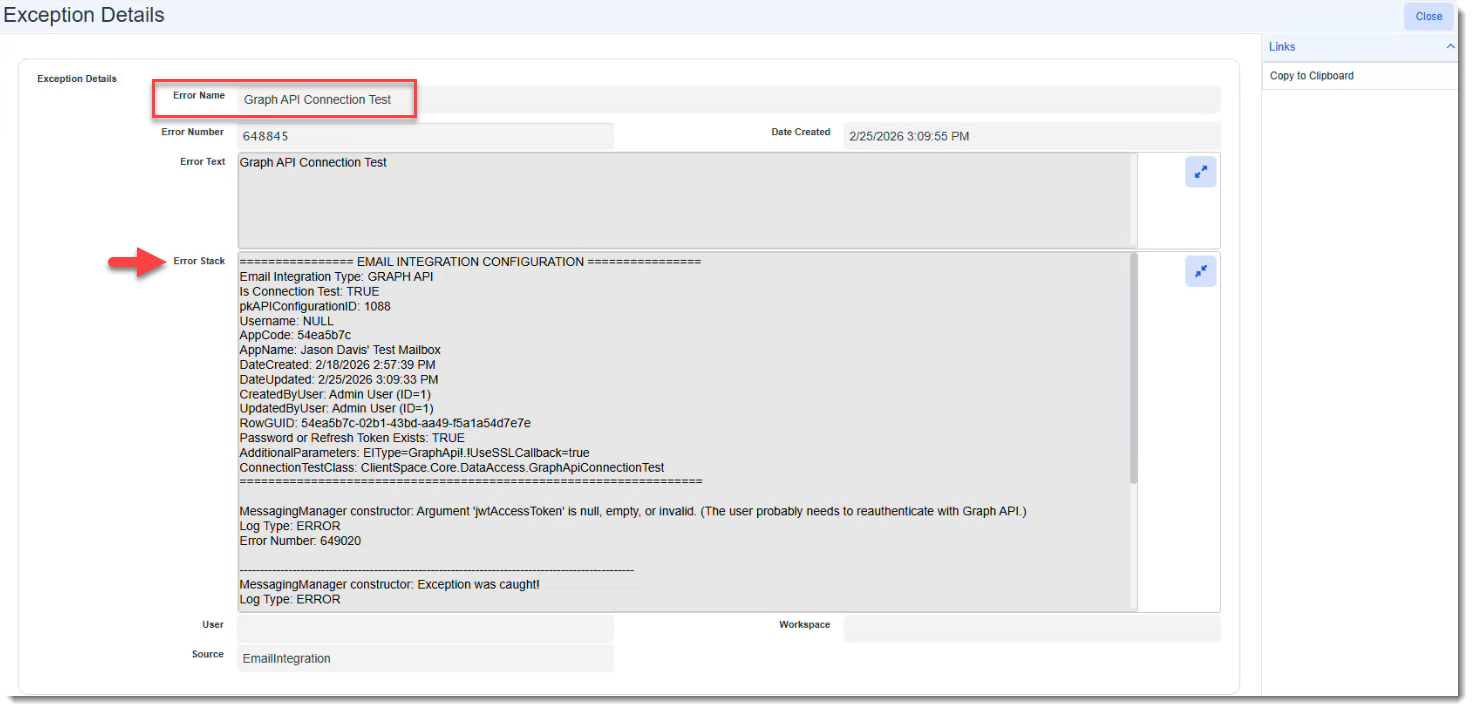Viewport: 1473px width, 711px height.
Task: Click the Links panel header title
Action: point(1282,47)
